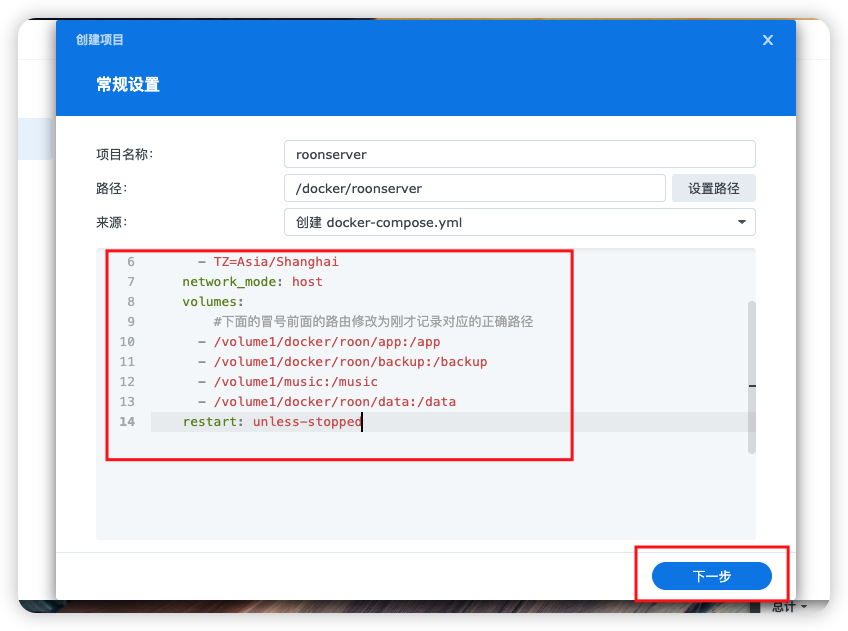Click the network_mode: host line
Viewport: 848px width, 631px height.
252,282
